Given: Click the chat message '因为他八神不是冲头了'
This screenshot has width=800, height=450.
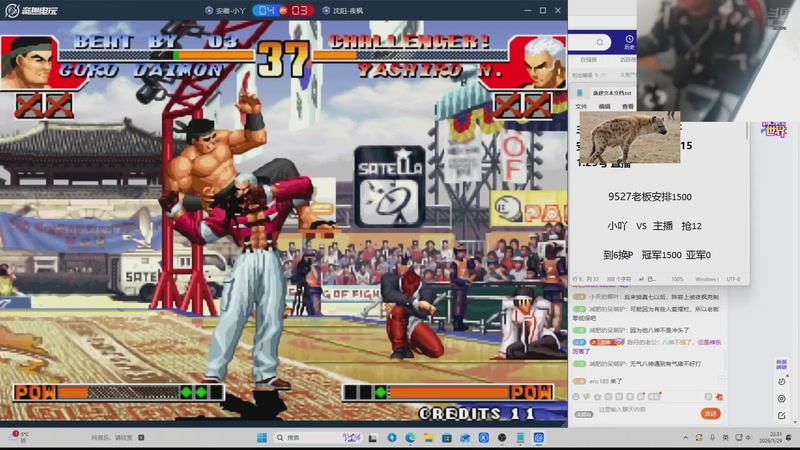Looking at the screenshot, I should (x=659, y=330).
